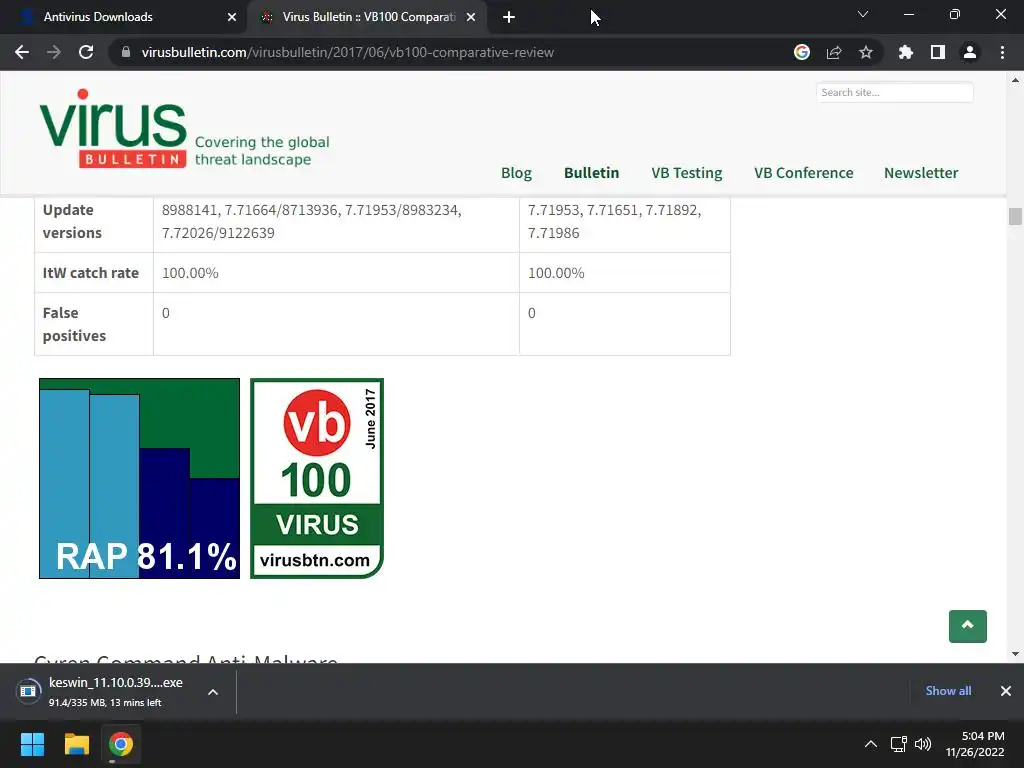Screen dimensions: 1024x768
Task: Click the ItW catch rate row label
Action: point(91,273)
